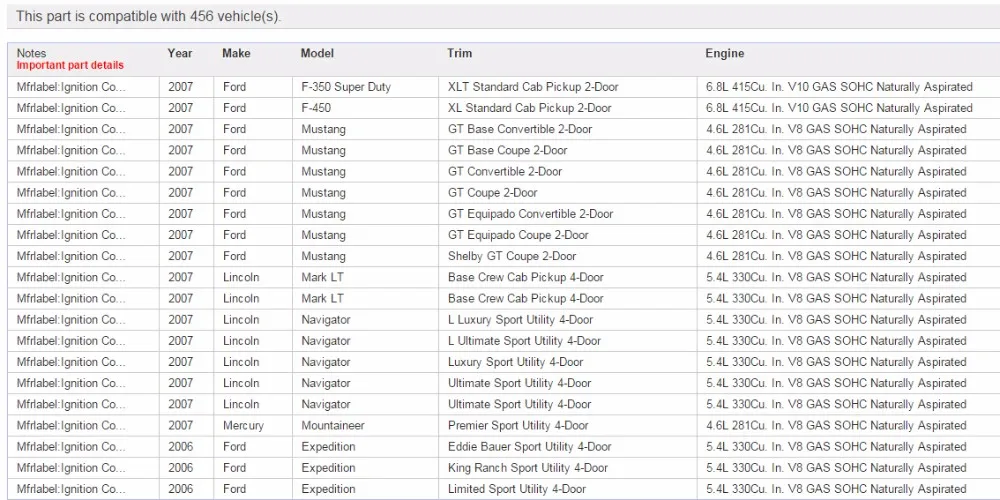This screenshot has height=500, width=1000.
Task: Select "GT Base Coupe 2-Door" trim cell
Action: tap(508, 150)
